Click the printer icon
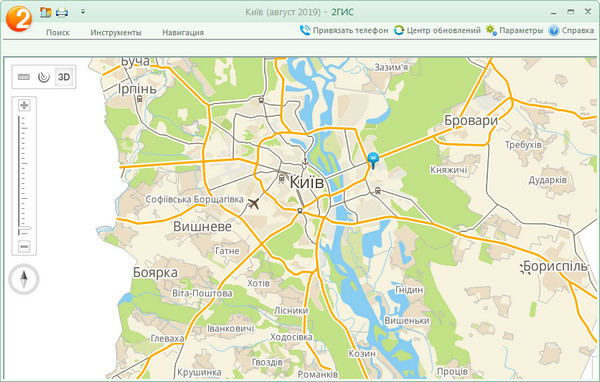The width and height of the screenshot is (600, 382). coord(62,13)
